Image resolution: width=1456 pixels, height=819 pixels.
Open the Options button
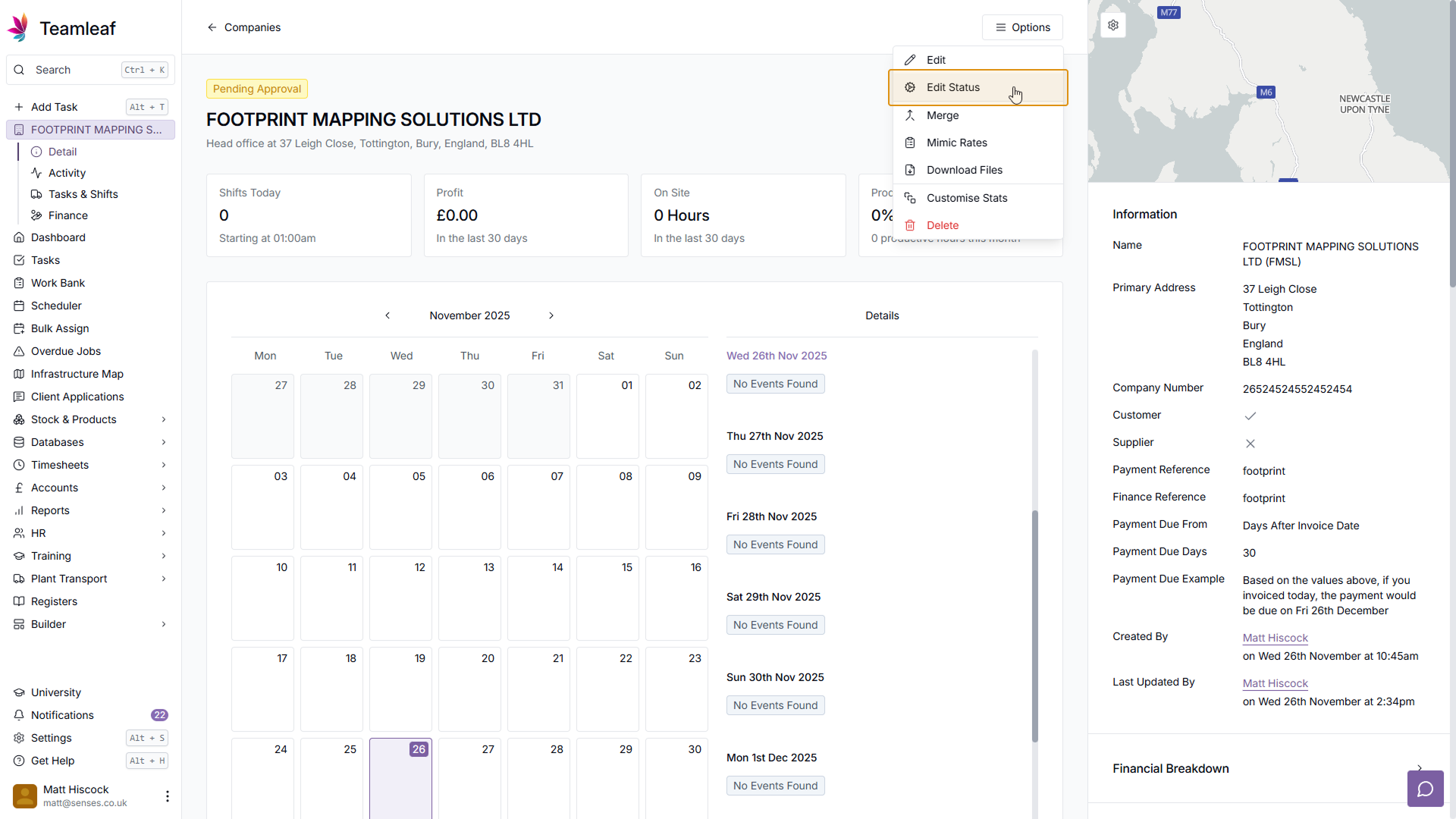(x=1022, y=27)
